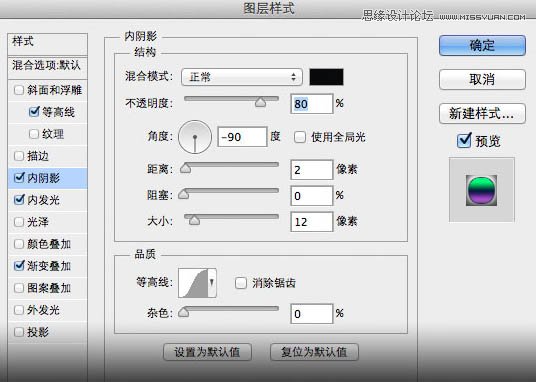Select the 内发光 style row
The image size is (536, 382).
click(x=48, y=200)
